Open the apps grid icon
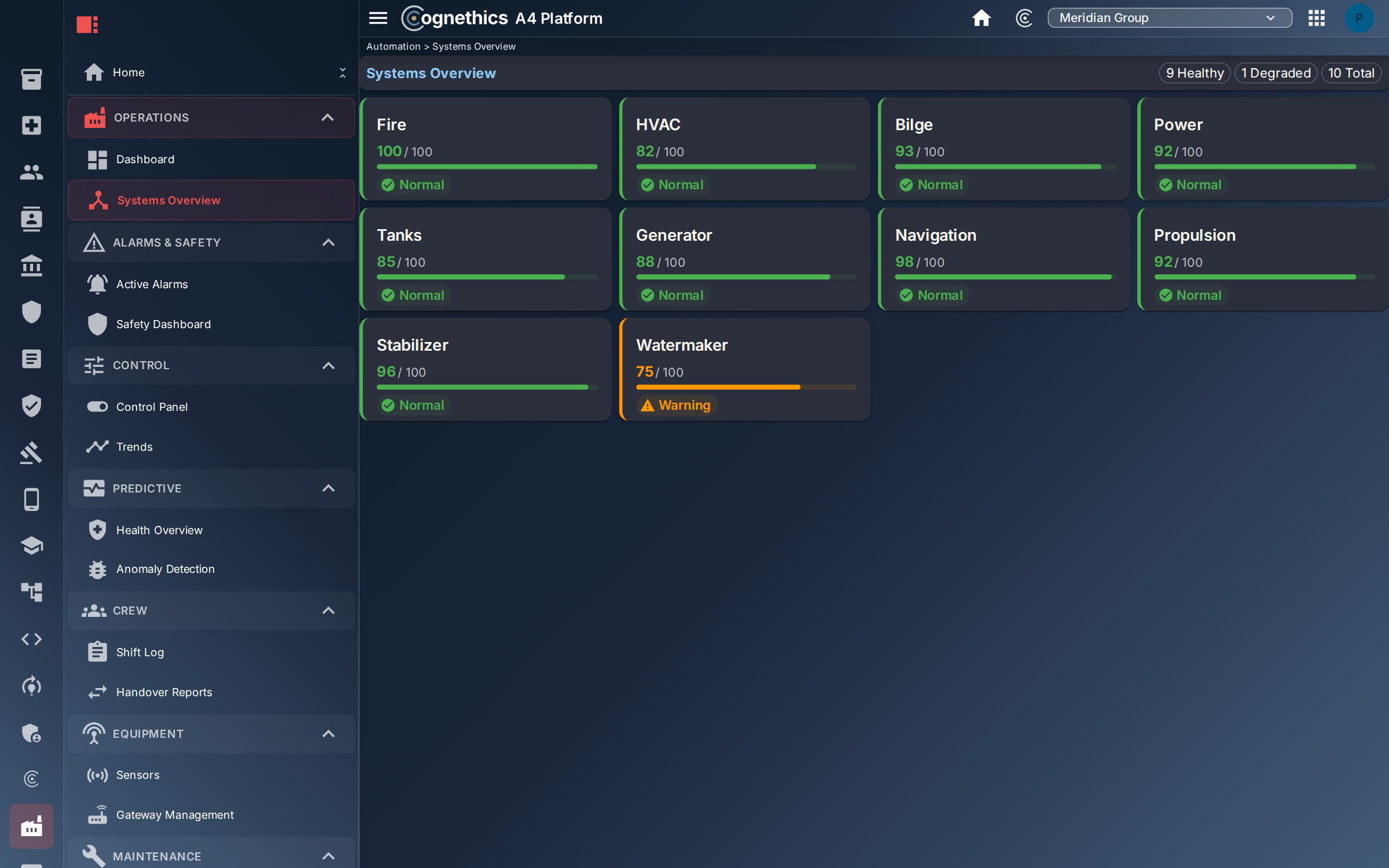Image resolution: width=1389 pixels, height=868 pixels. [1317, 18]
